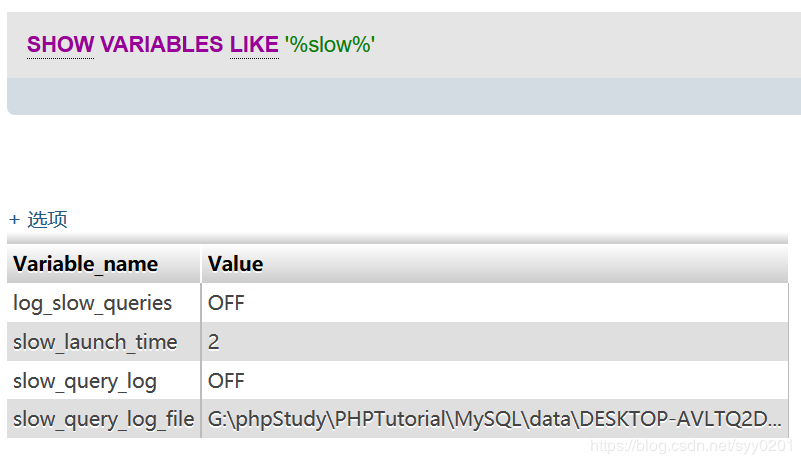Click the LIKE keyword in the query
The width and height of the screenshot is (801, 464).
pyautogui.click(x=254, y=44)
